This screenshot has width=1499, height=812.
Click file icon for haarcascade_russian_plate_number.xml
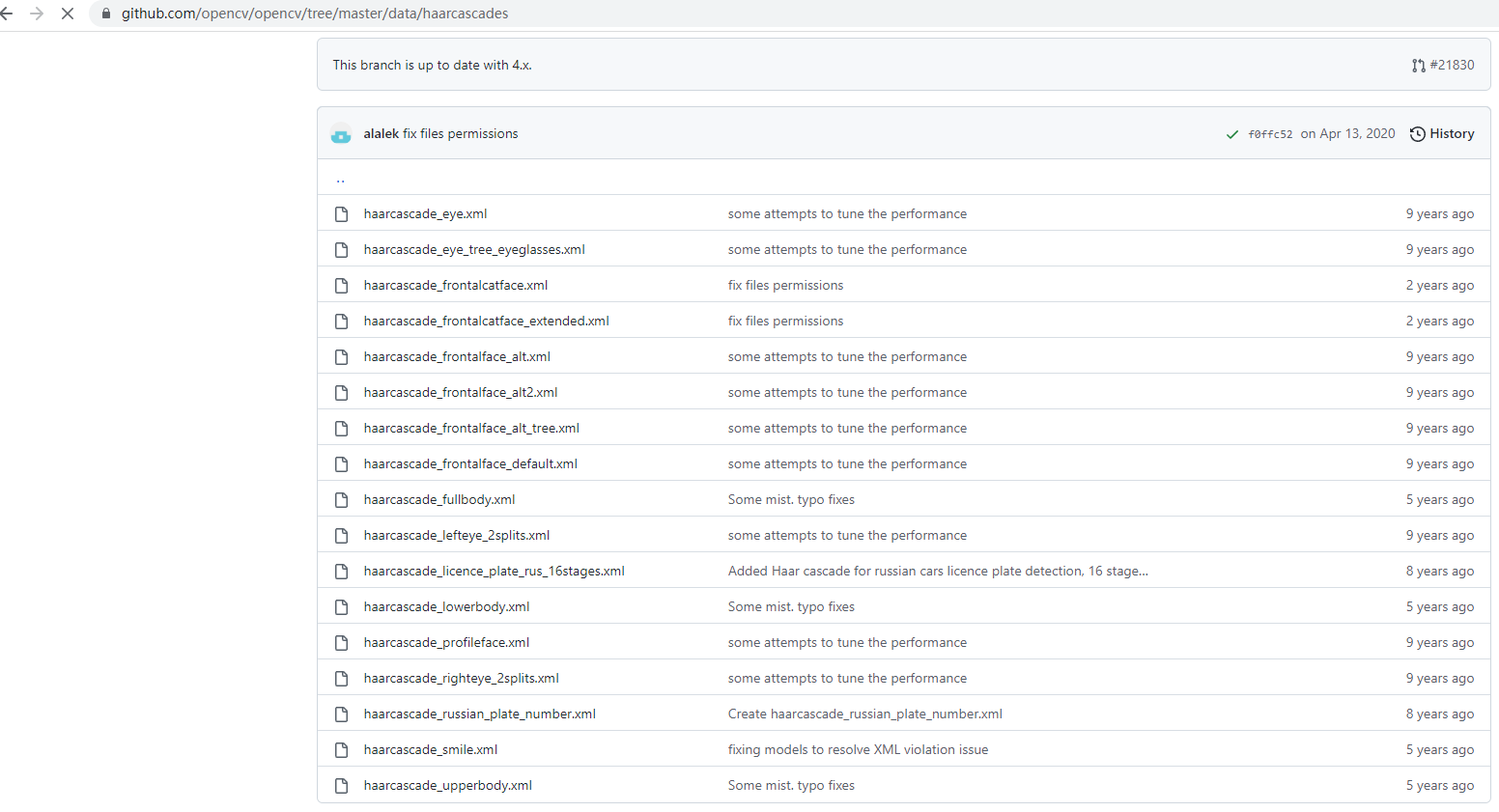coord(341,714)
